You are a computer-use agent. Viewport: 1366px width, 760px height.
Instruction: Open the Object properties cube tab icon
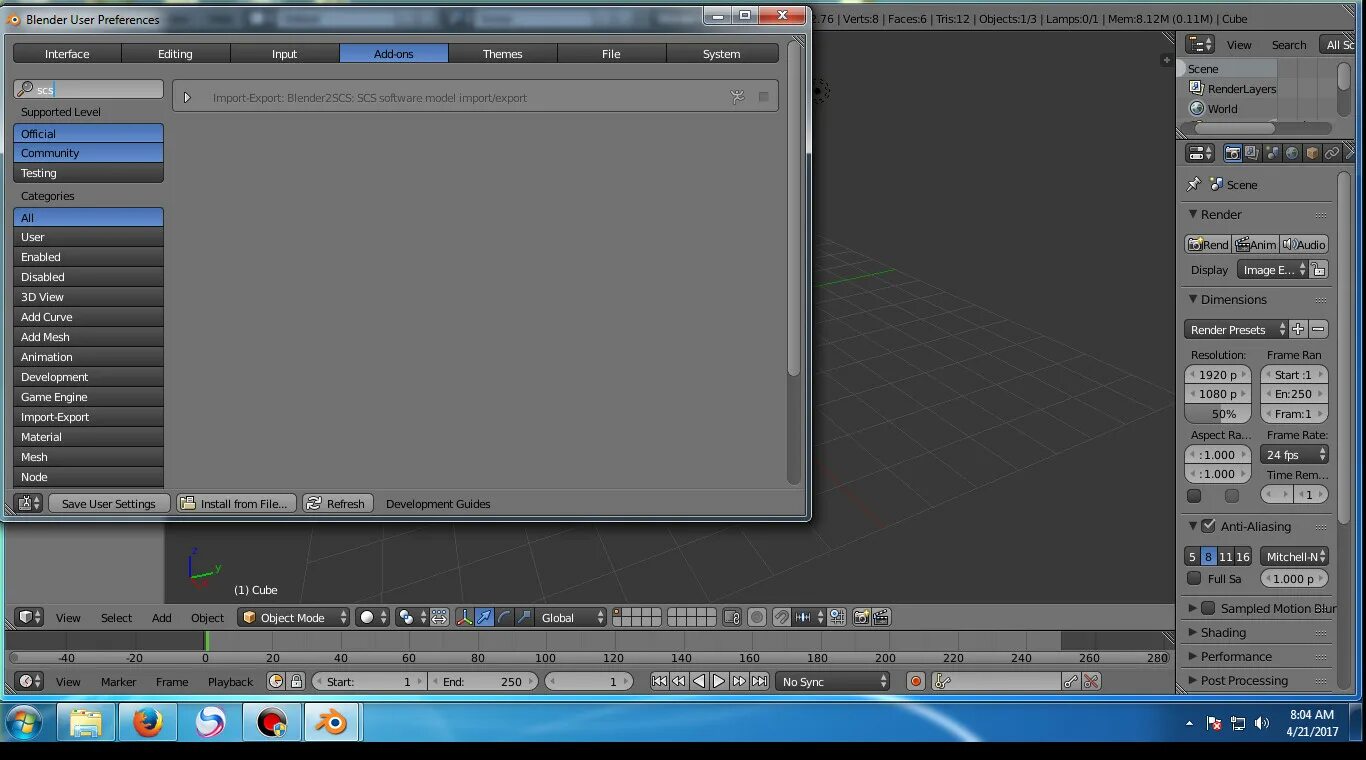click(1312, 153)
